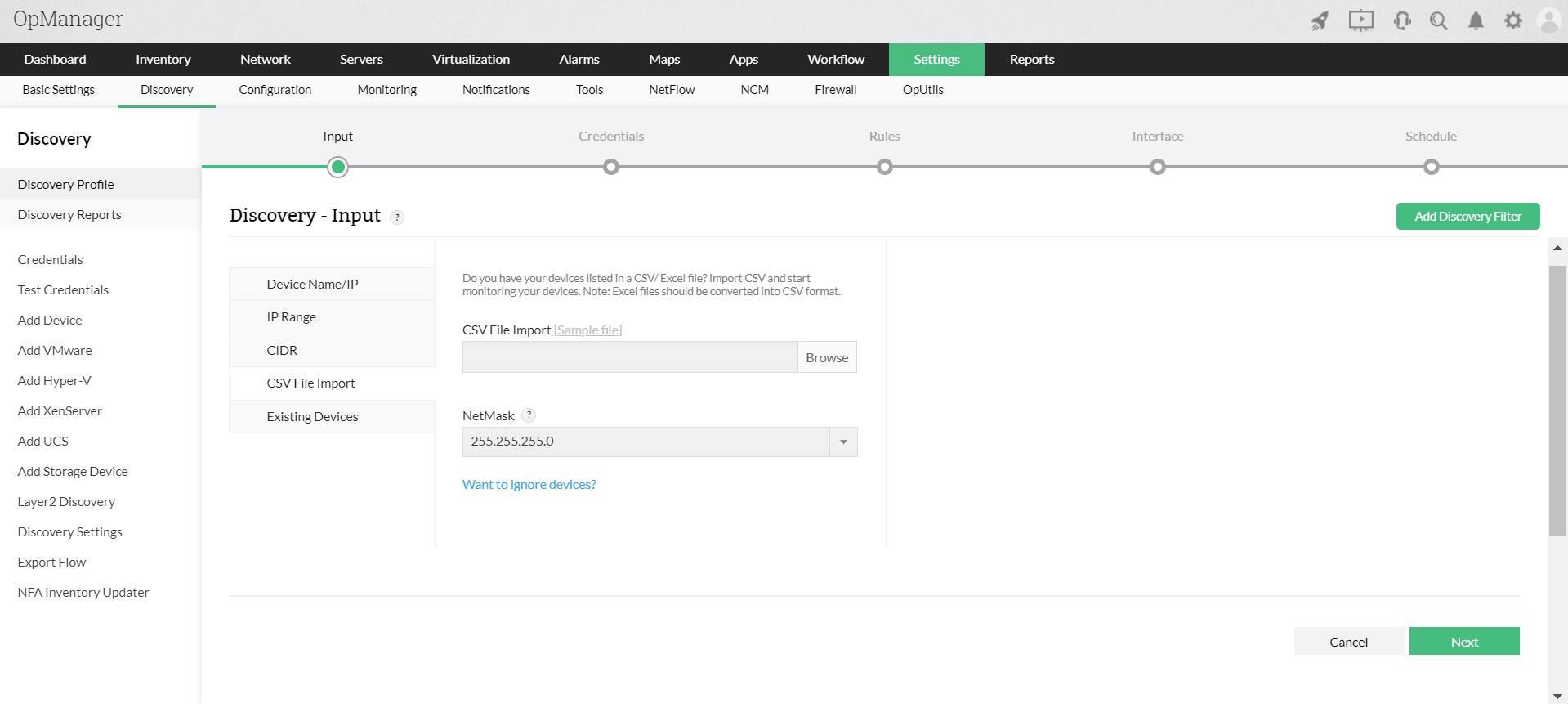The image size is (1568, 704).
Task: Switch to the Firewall tab
Action: (836, 90)
